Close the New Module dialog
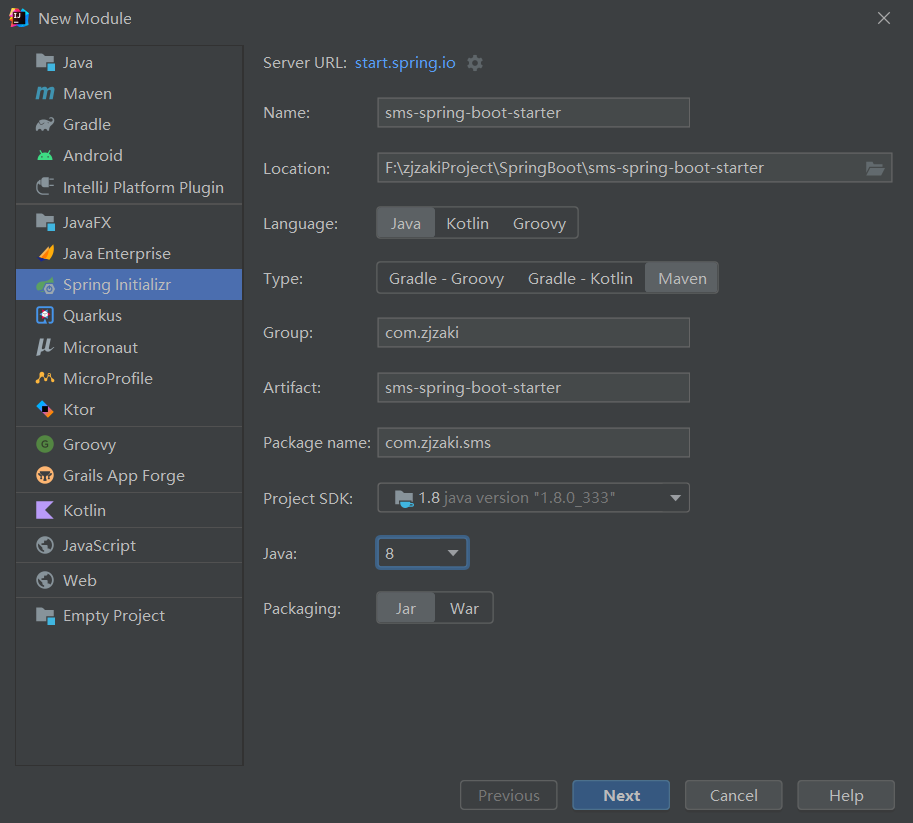913x823 pixels. [x=884, y=18]
